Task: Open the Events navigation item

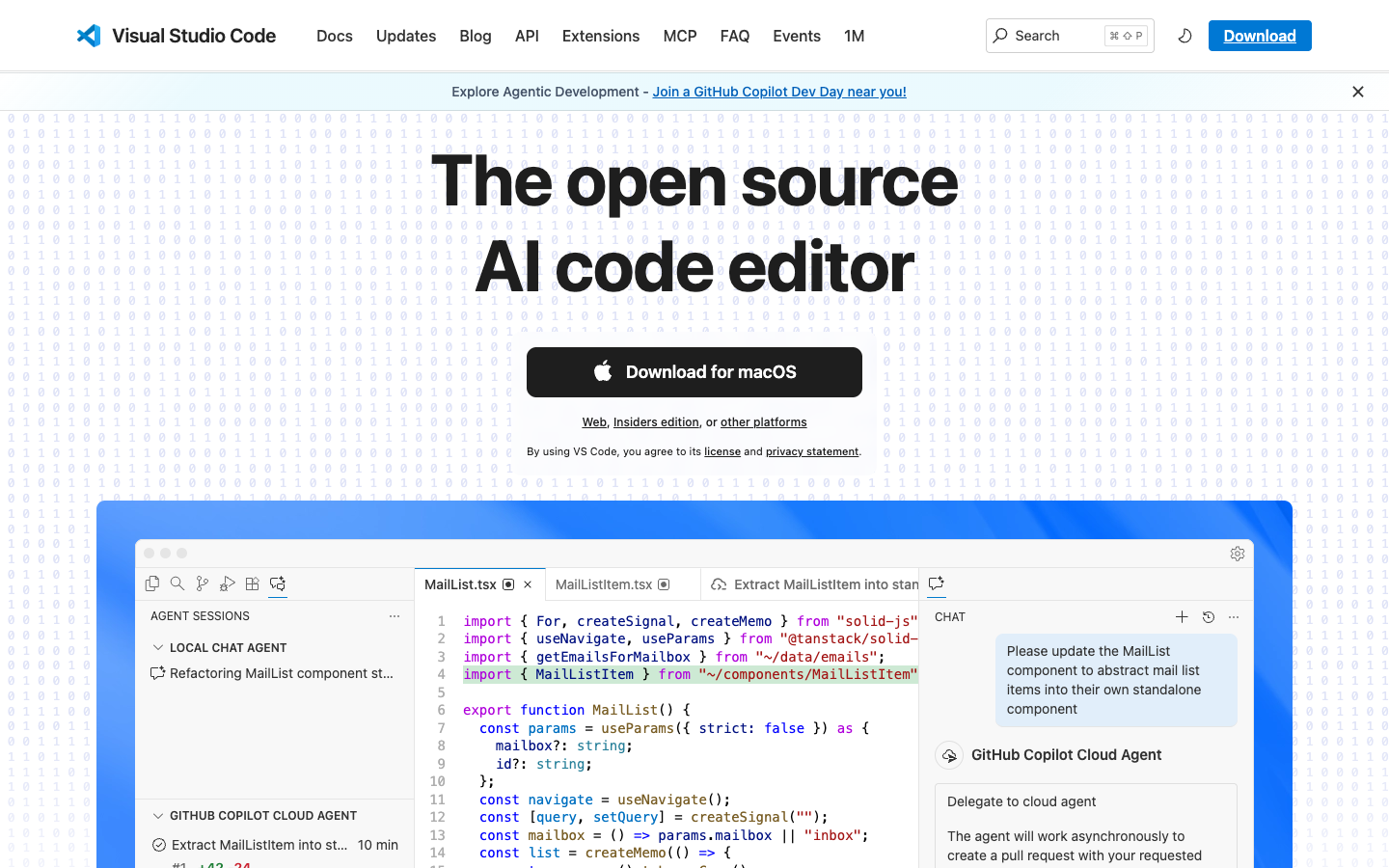Action: coord(797,36)
